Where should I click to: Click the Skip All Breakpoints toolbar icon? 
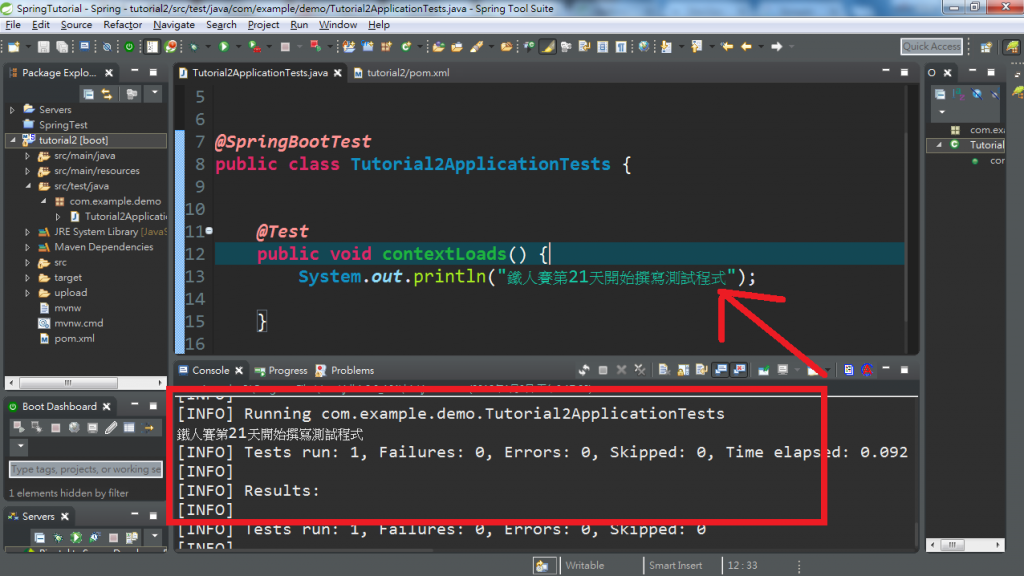click(x=106, y=47)
